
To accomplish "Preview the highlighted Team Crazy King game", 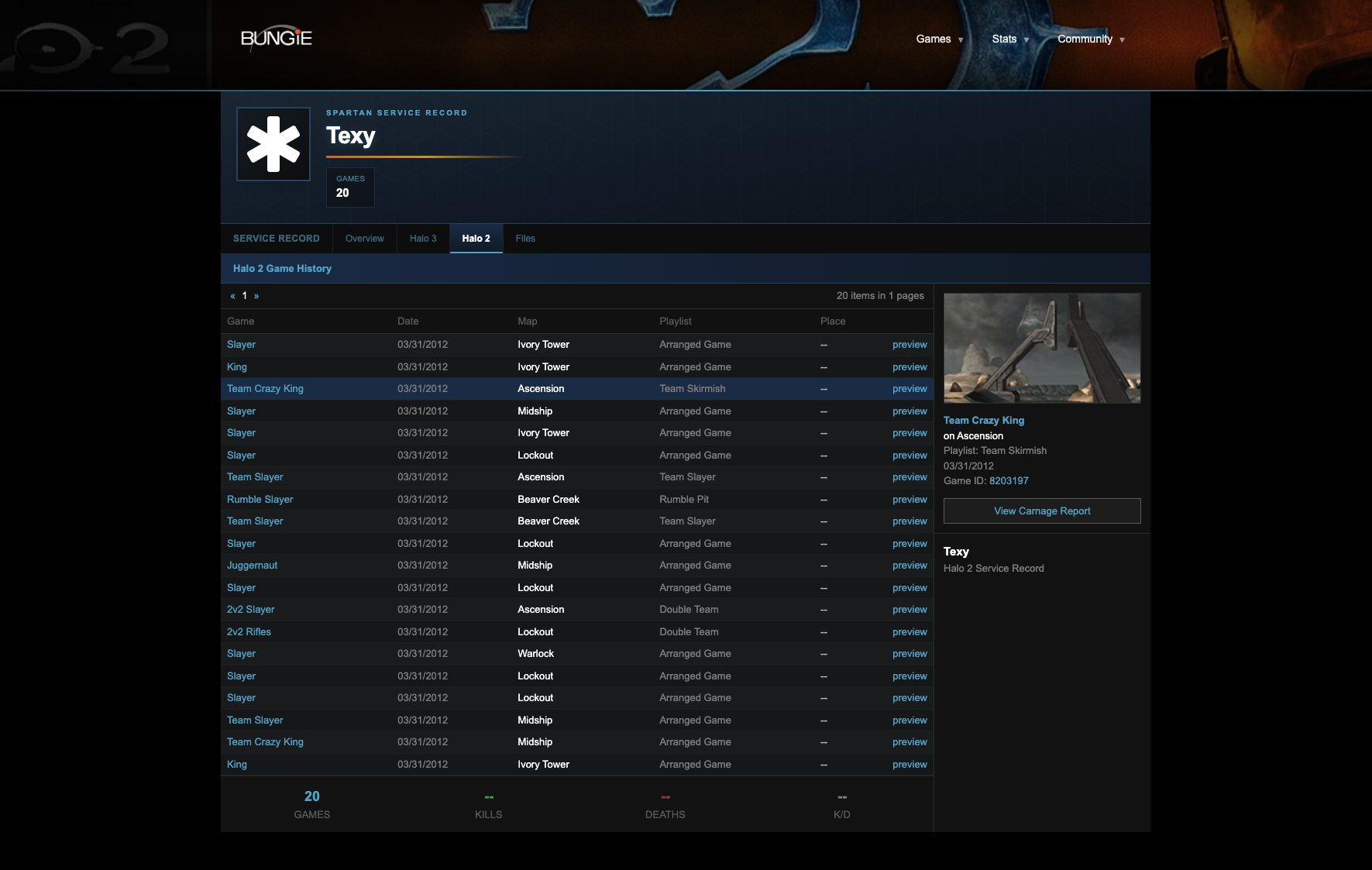I will [x=910, y=389].
